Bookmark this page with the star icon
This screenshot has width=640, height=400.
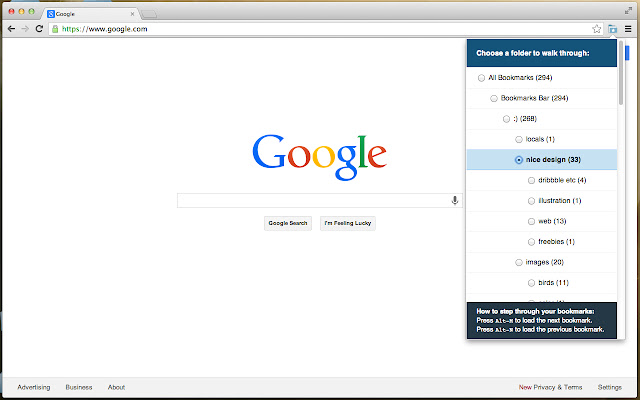597,29
